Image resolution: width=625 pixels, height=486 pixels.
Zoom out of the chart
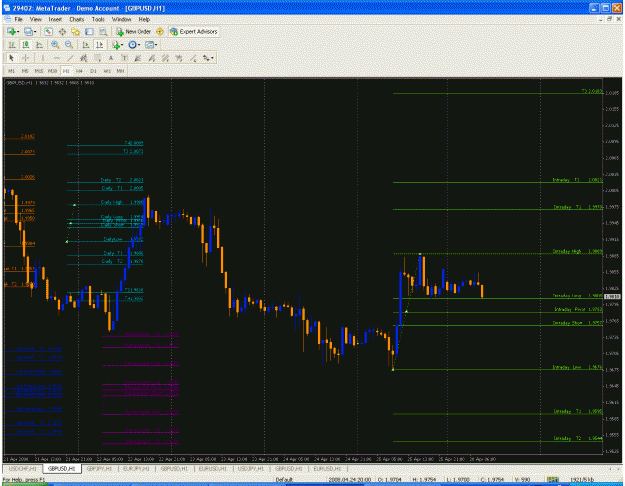[x=69, y=45]
